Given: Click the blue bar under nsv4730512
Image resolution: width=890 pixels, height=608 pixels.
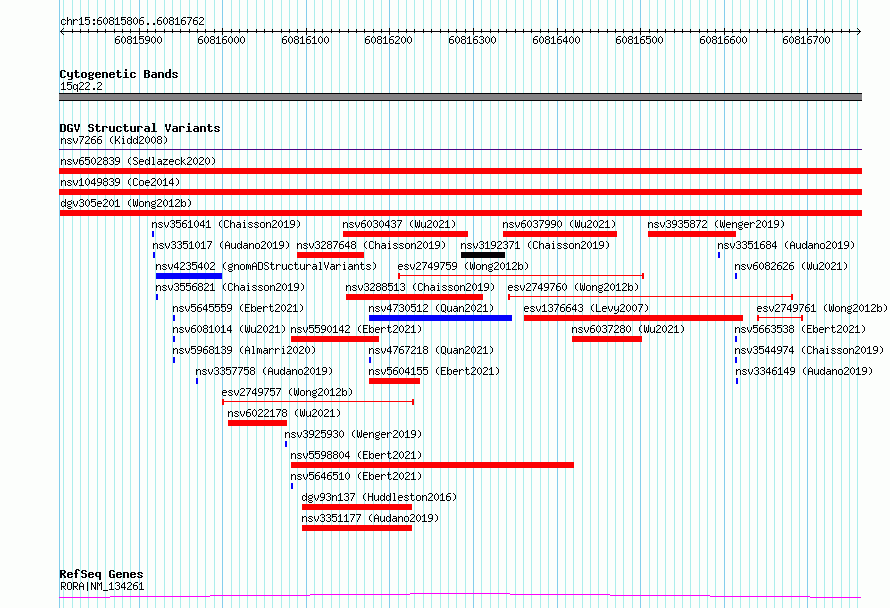Looking at the screenshot, I should point(440,318).
